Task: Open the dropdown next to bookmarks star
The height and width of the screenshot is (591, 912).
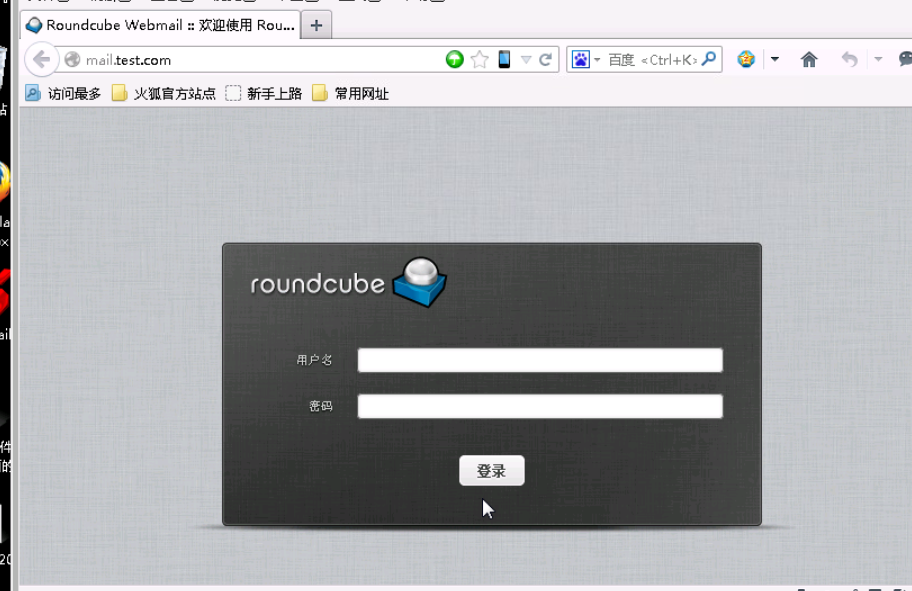Action: coord(775,59)
